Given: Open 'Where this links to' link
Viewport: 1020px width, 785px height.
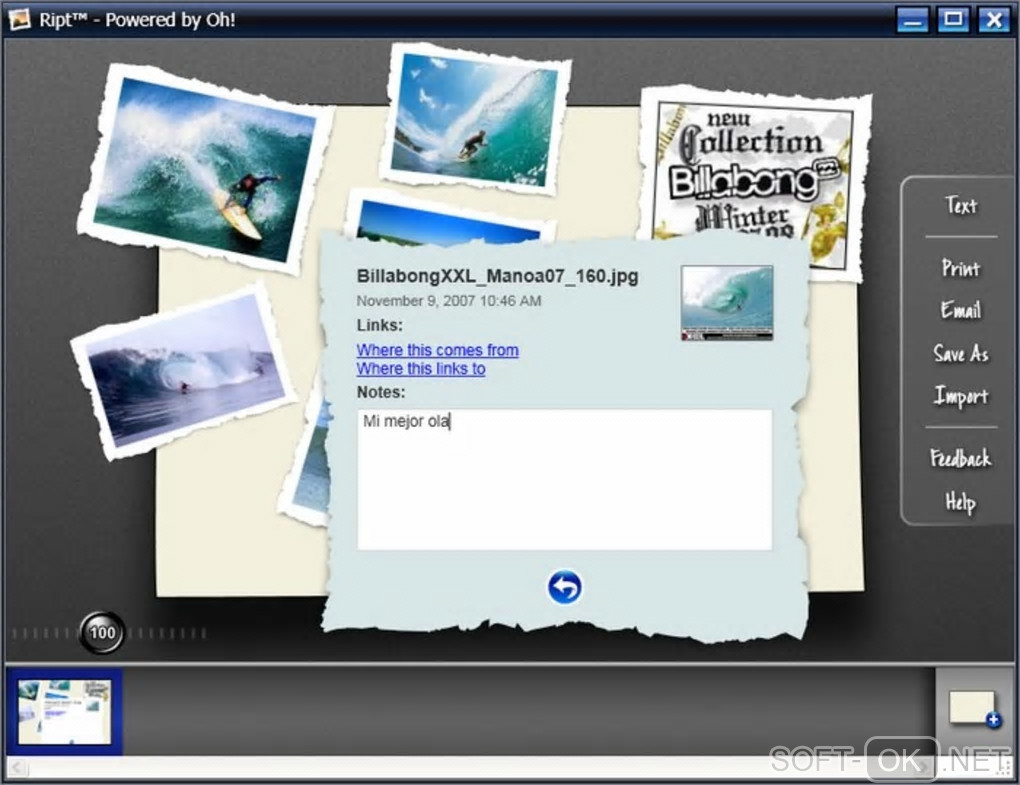Looking at the screenshot, I should click(x=421, y=369).
